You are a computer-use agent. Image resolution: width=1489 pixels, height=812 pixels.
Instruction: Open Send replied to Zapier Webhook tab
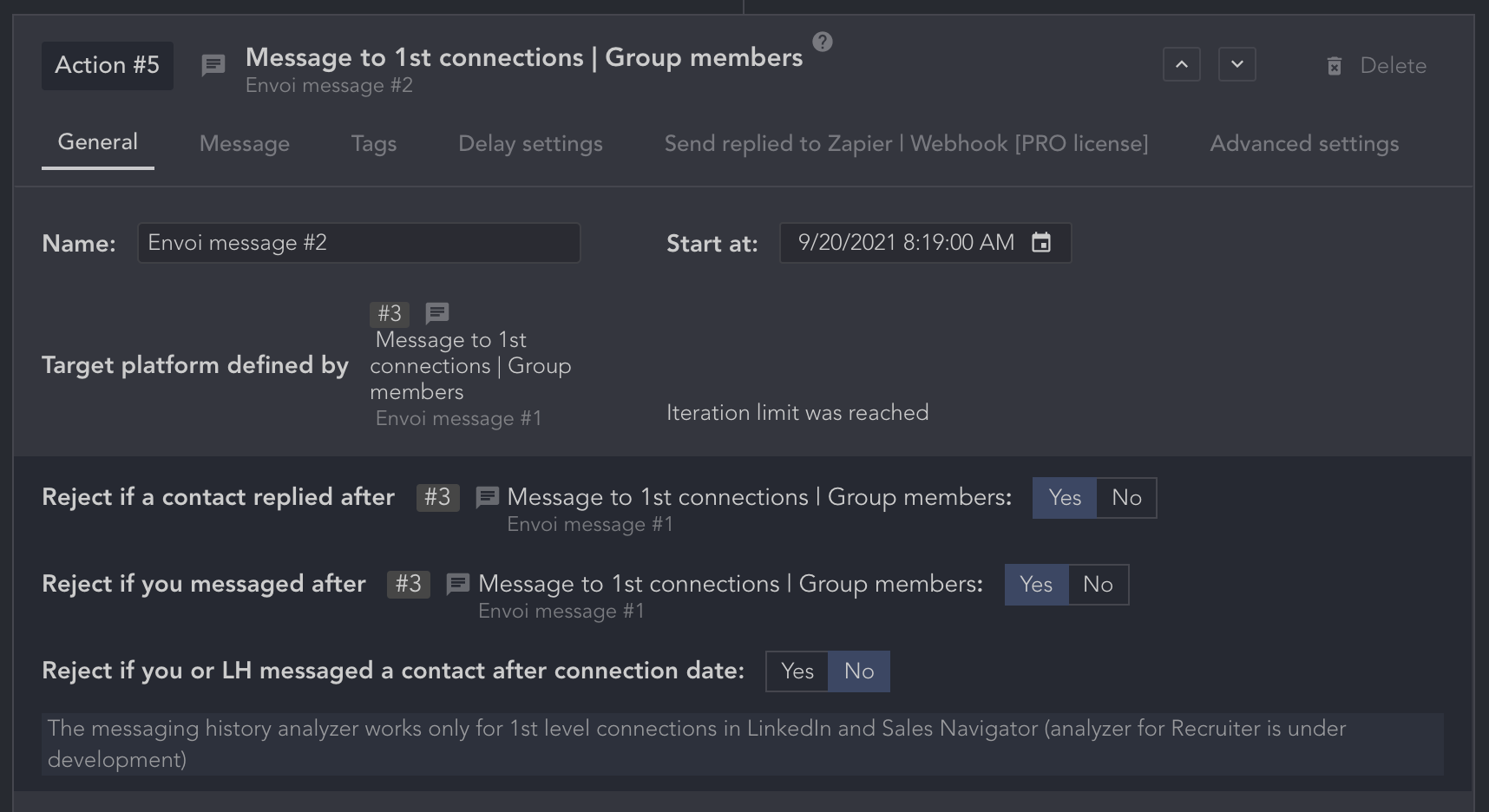pos(906,144)
